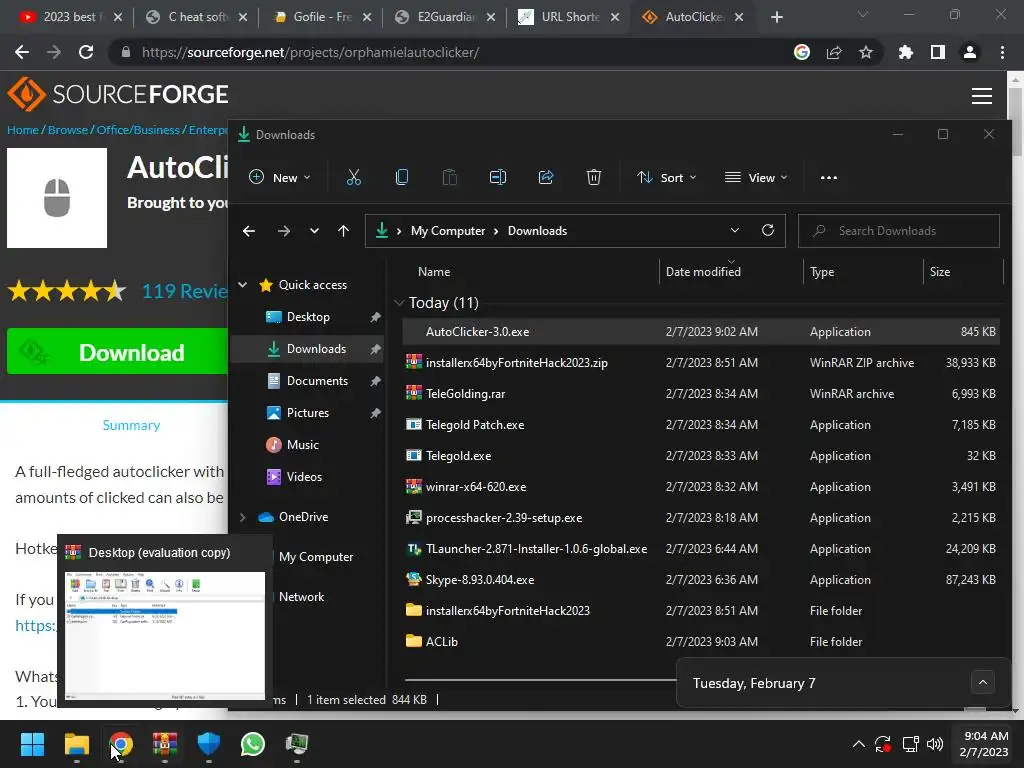Screen dimensions: 1024x768
Task: Collapse the Today (11) group
Action: pos(399,302)
